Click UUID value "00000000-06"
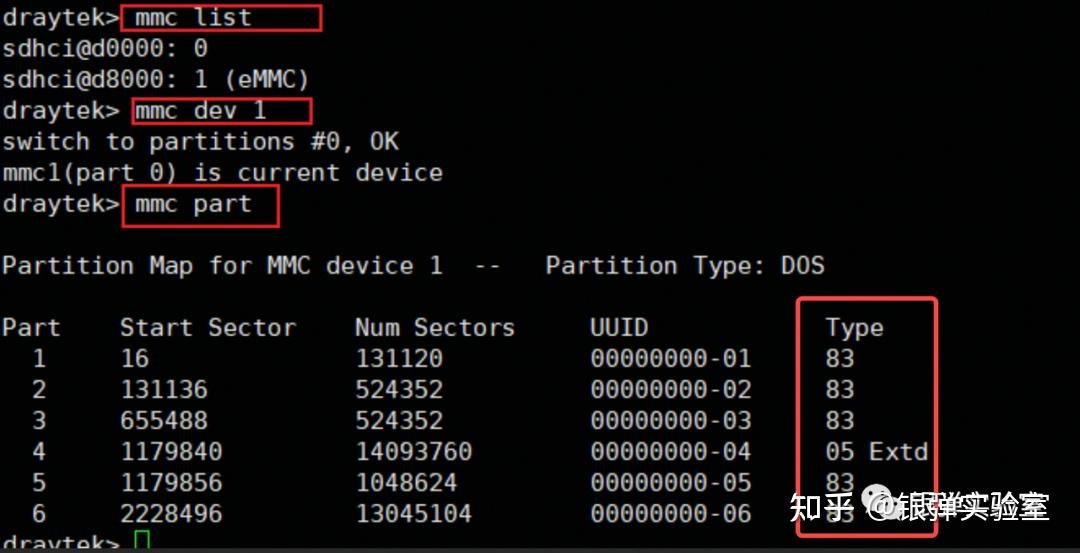This screenshot has width=1080, height=553. 670,514
